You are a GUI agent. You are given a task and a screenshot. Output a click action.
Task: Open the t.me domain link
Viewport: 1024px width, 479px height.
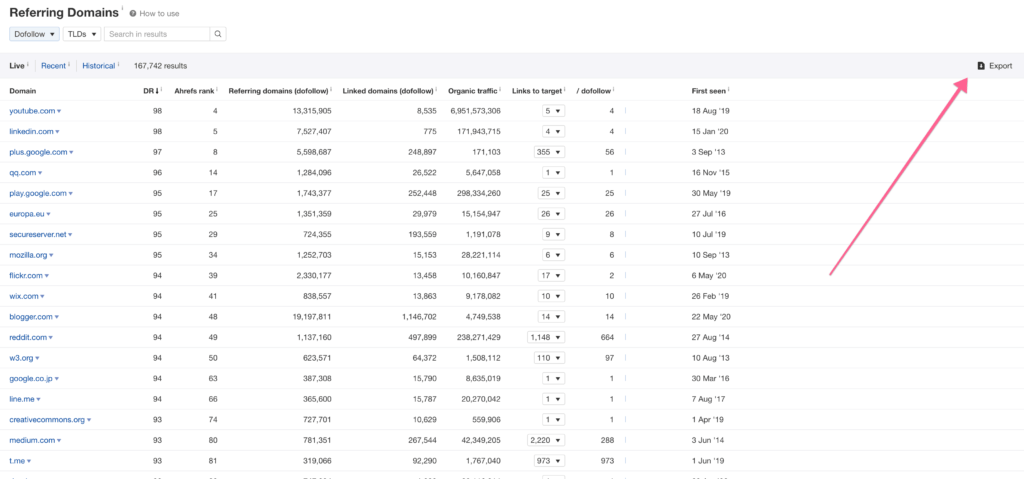click(x=17, y=461)
